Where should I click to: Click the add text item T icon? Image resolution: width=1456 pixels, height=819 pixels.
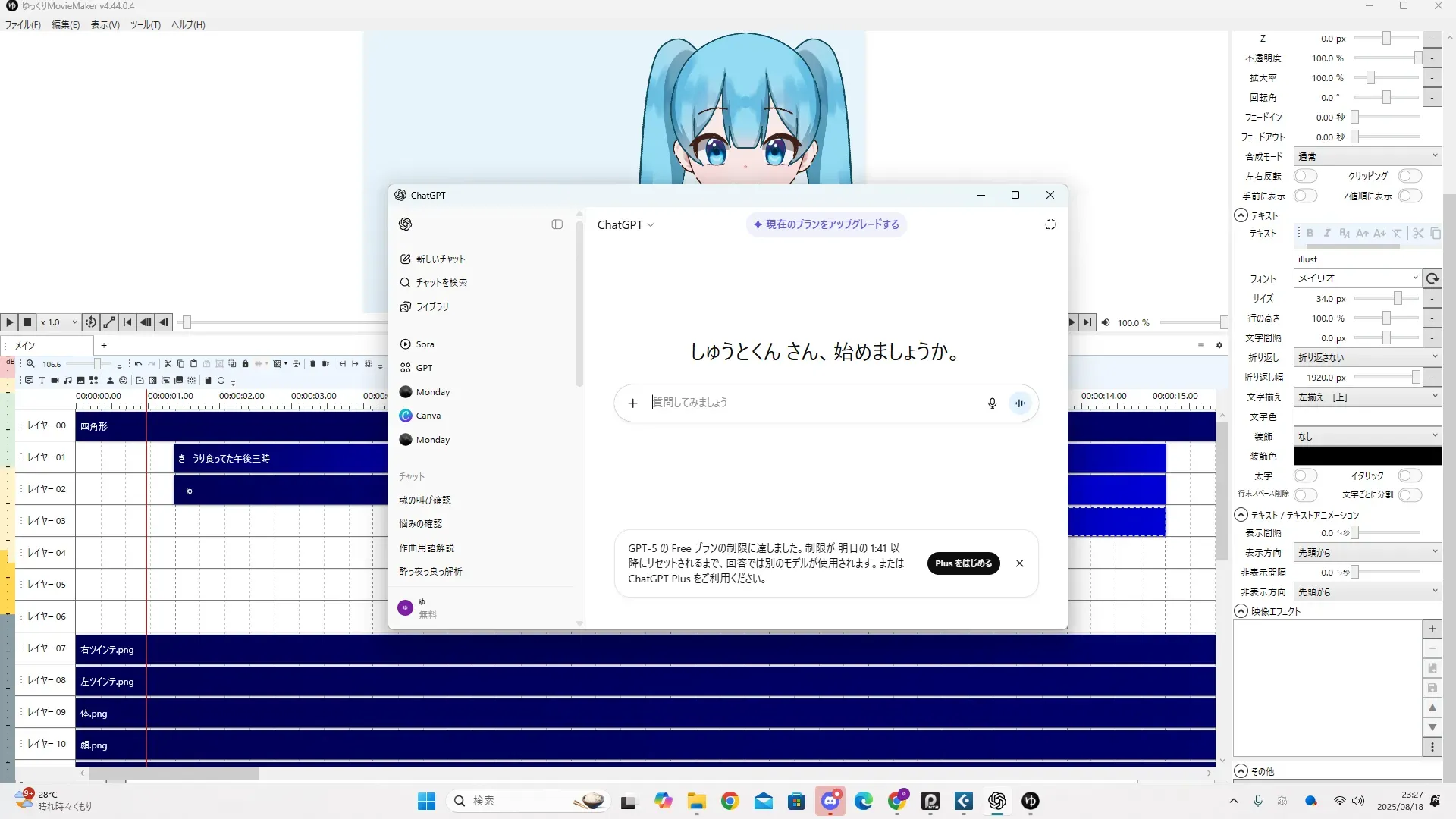pyautogui.click(x=42, y=381)
